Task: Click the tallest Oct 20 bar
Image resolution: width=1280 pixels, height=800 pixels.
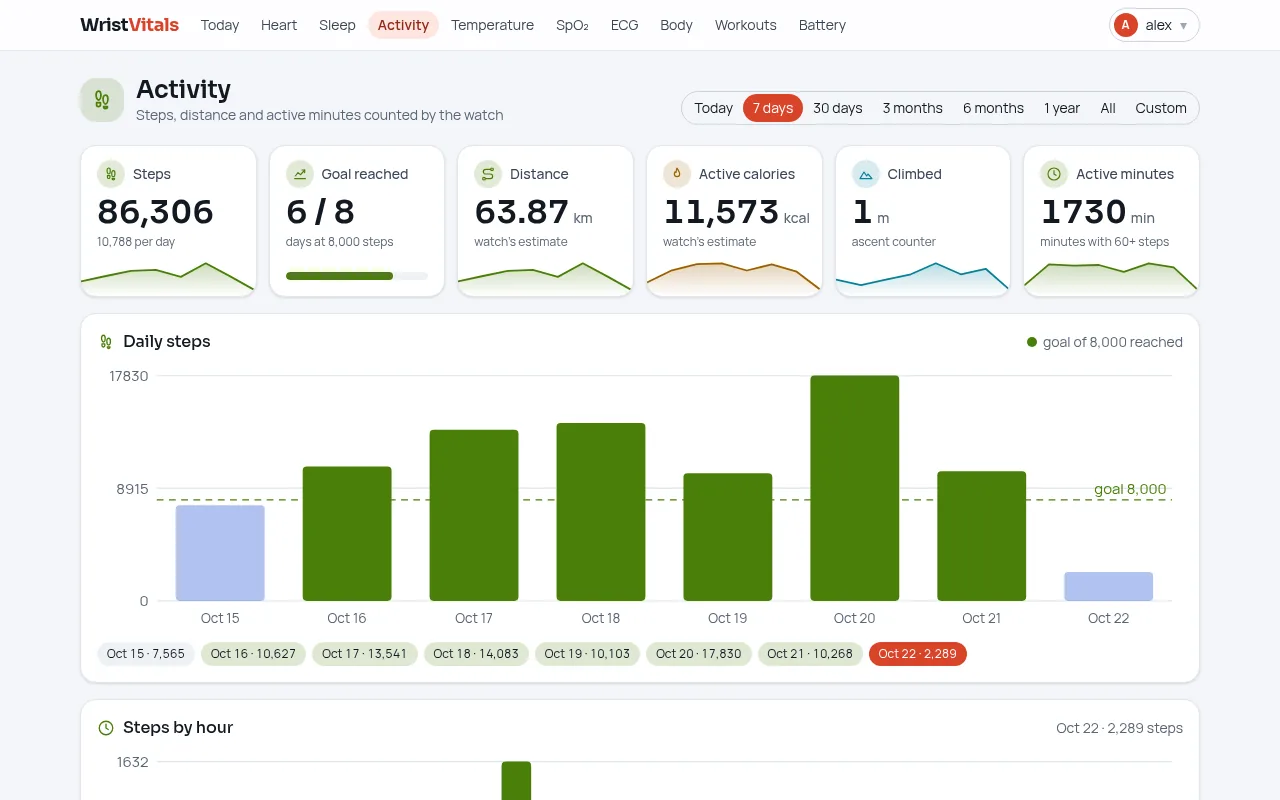Action: click(x=855, y=488)
